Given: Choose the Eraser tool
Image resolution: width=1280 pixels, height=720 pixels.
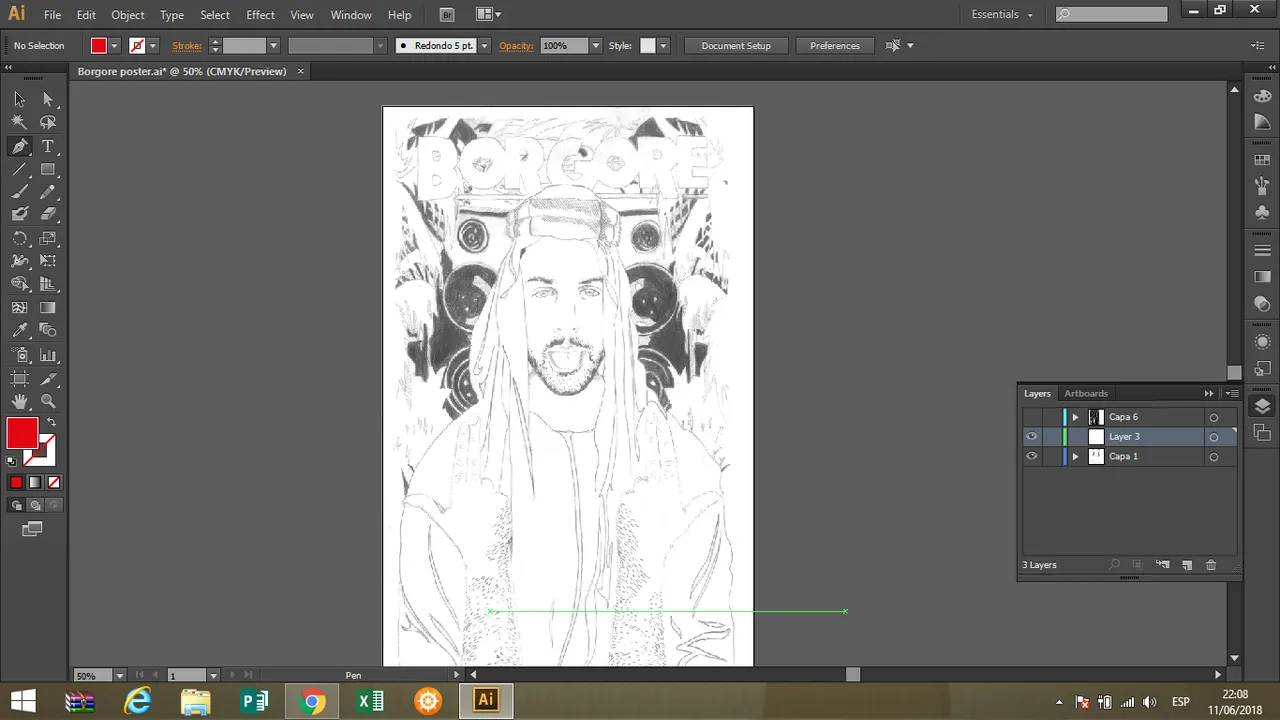Looking at the screenshot, I should click(47, 214).
